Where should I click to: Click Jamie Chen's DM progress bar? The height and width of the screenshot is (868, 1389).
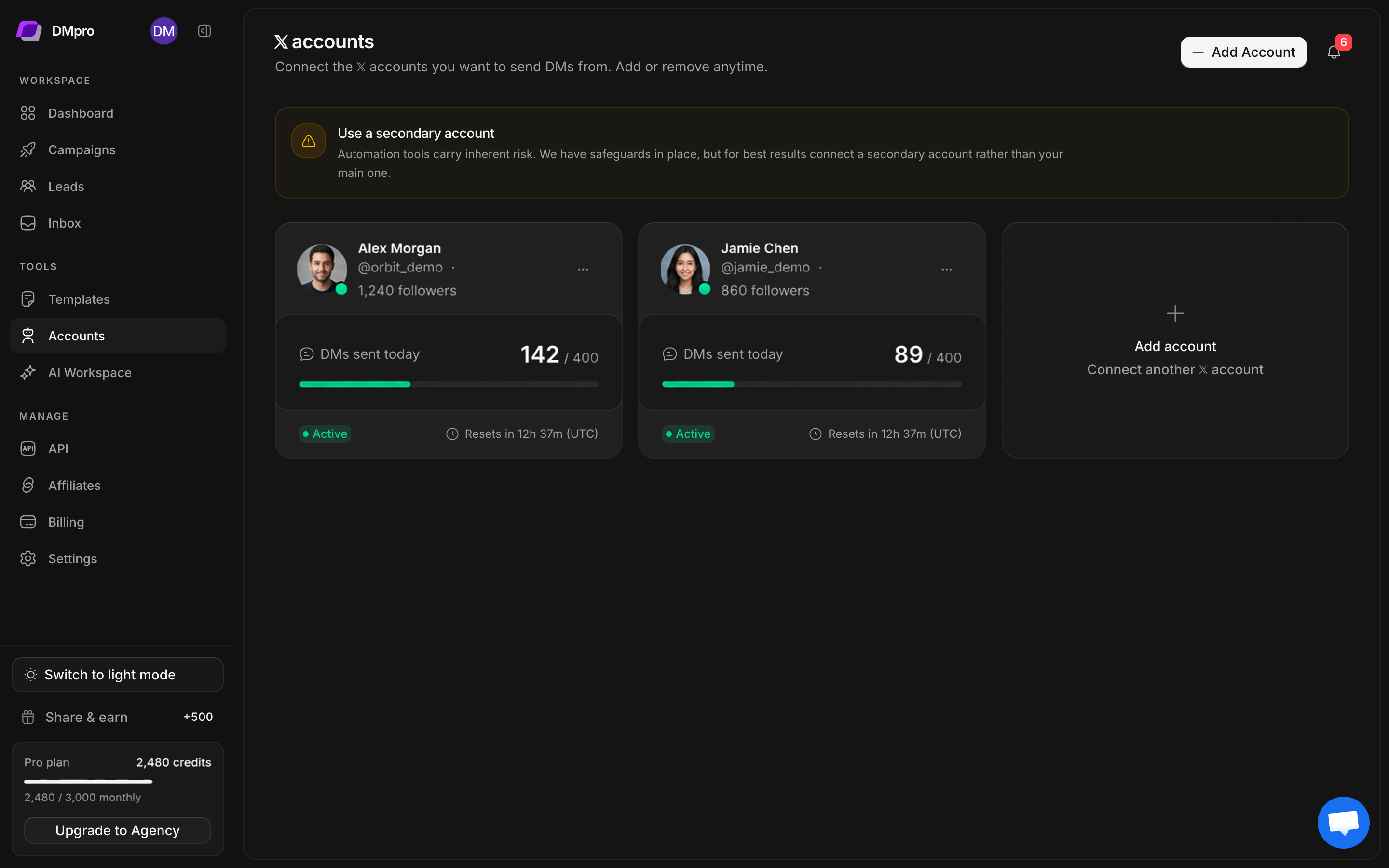point(812,384)
